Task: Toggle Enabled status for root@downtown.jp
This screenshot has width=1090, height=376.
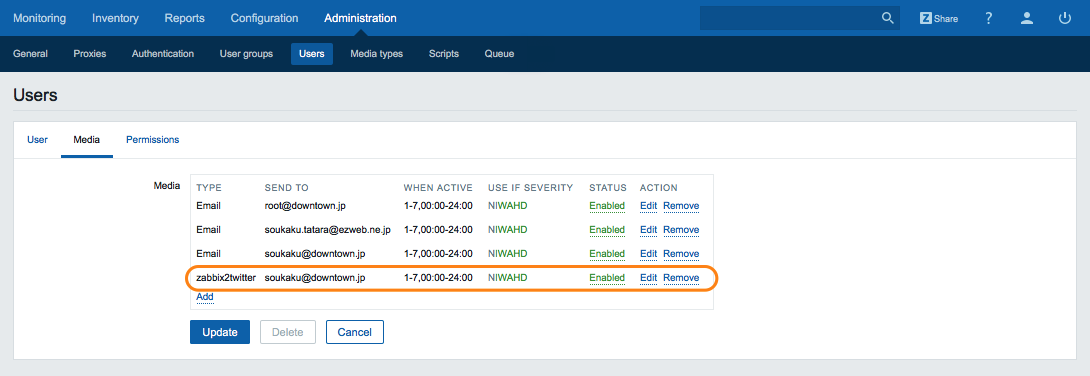Action: [x=607, y=206]
